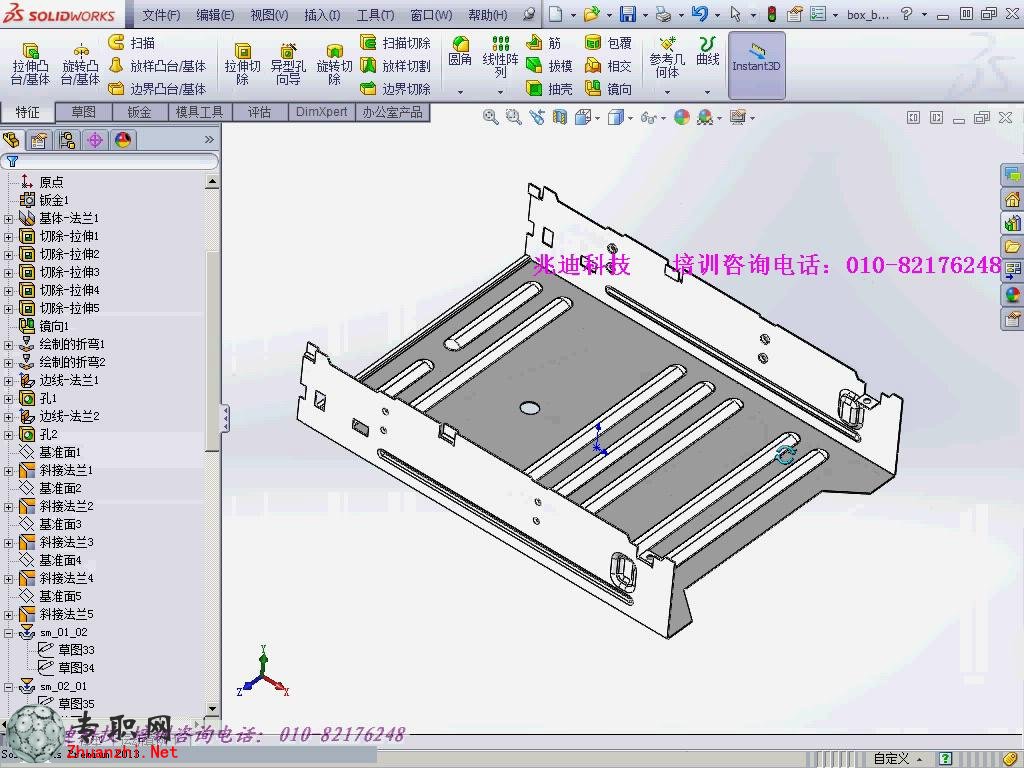Viewport: 1024px width, 768px height.
Task: Open the Display Style dropdown arrow
Action: click(630, 118)
